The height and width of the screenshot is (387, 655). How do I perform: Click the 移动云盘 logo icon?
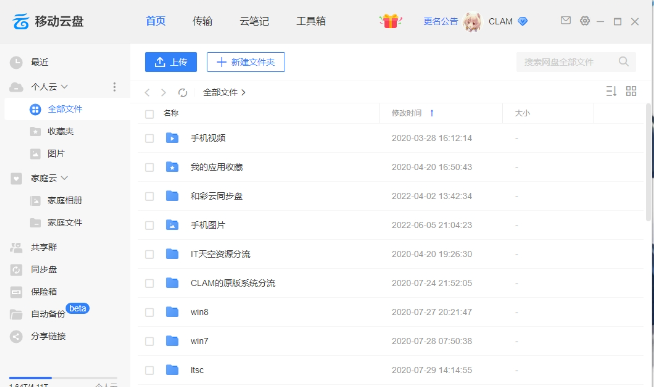coord(21,21)
